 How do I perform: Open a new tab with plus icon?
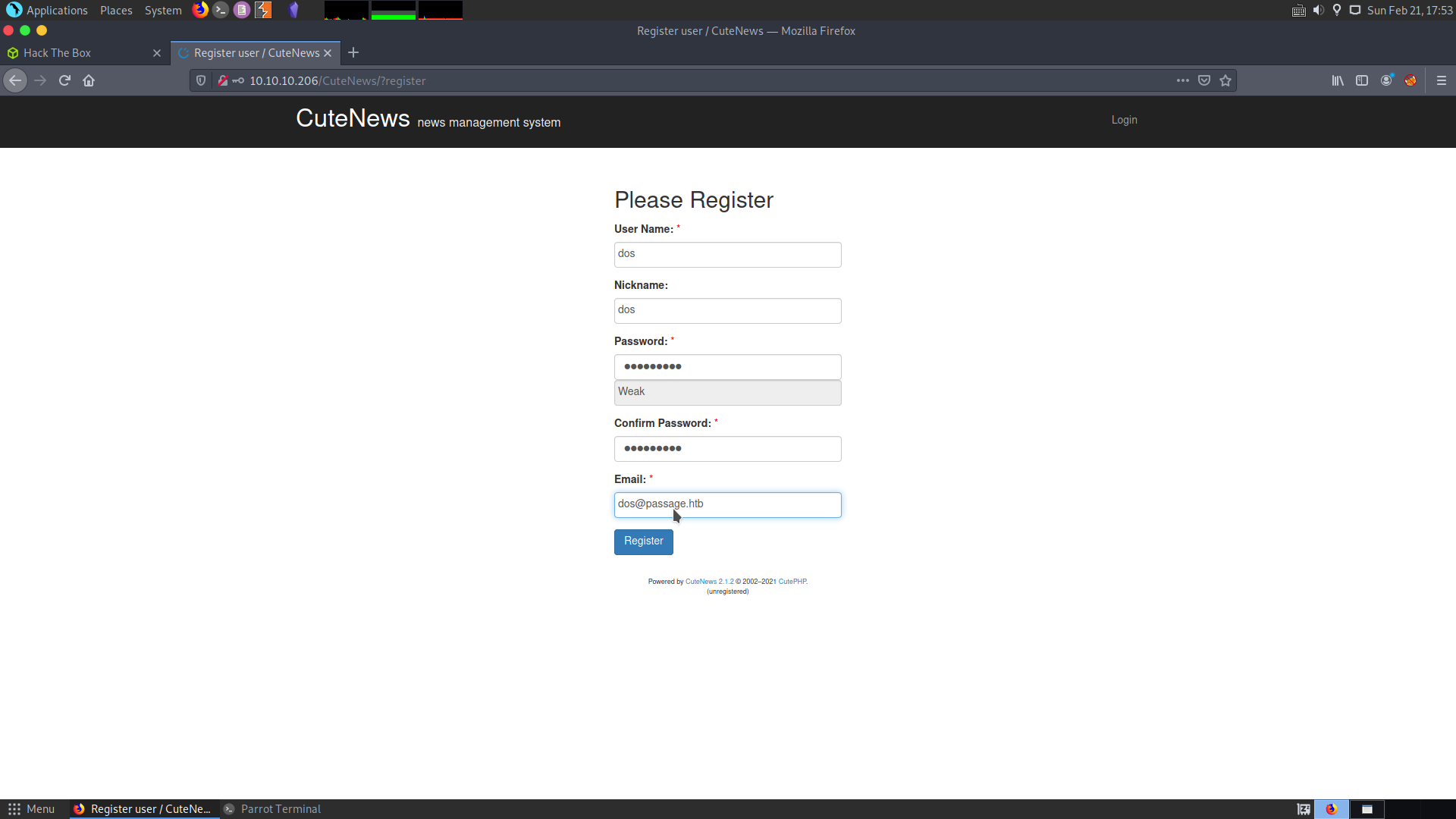click(x=353, y=52)
